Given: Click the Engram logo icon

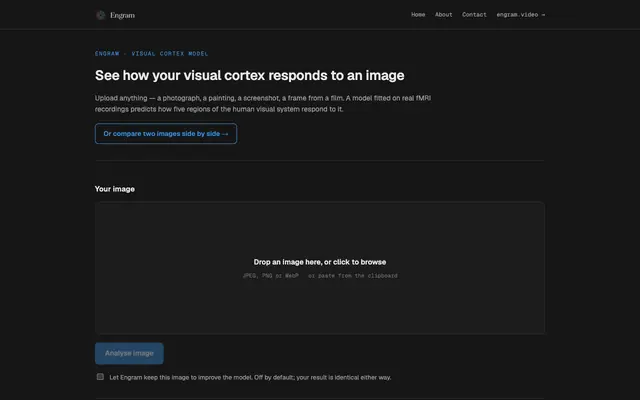Looking at the screenshot, I should point(100,15).
